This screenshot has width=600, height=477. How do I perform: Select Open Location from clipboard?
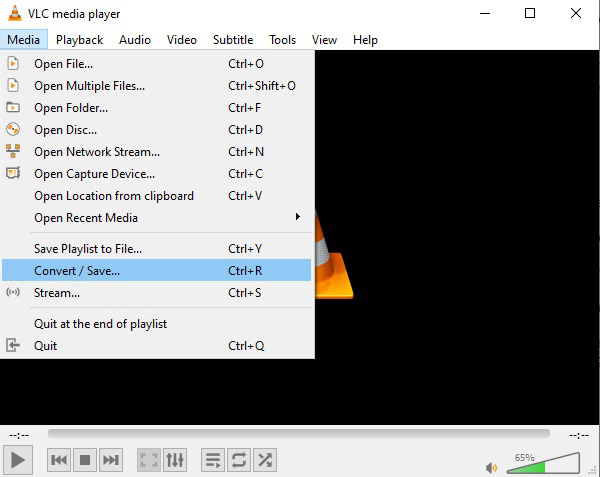click(156, 196)
